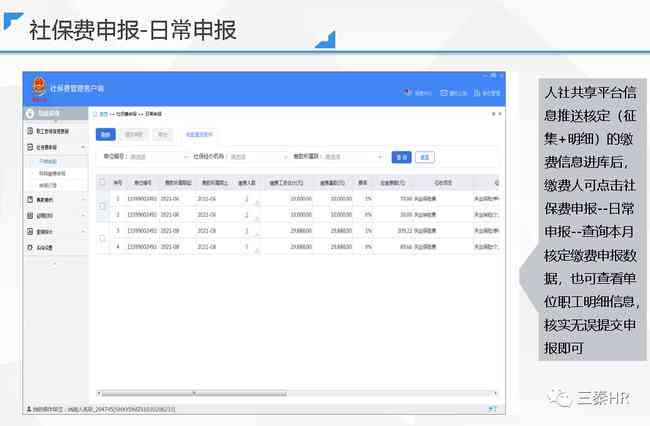
Task: Expand the 证明打印 sidebar arrow
Action: pos(83,215)
